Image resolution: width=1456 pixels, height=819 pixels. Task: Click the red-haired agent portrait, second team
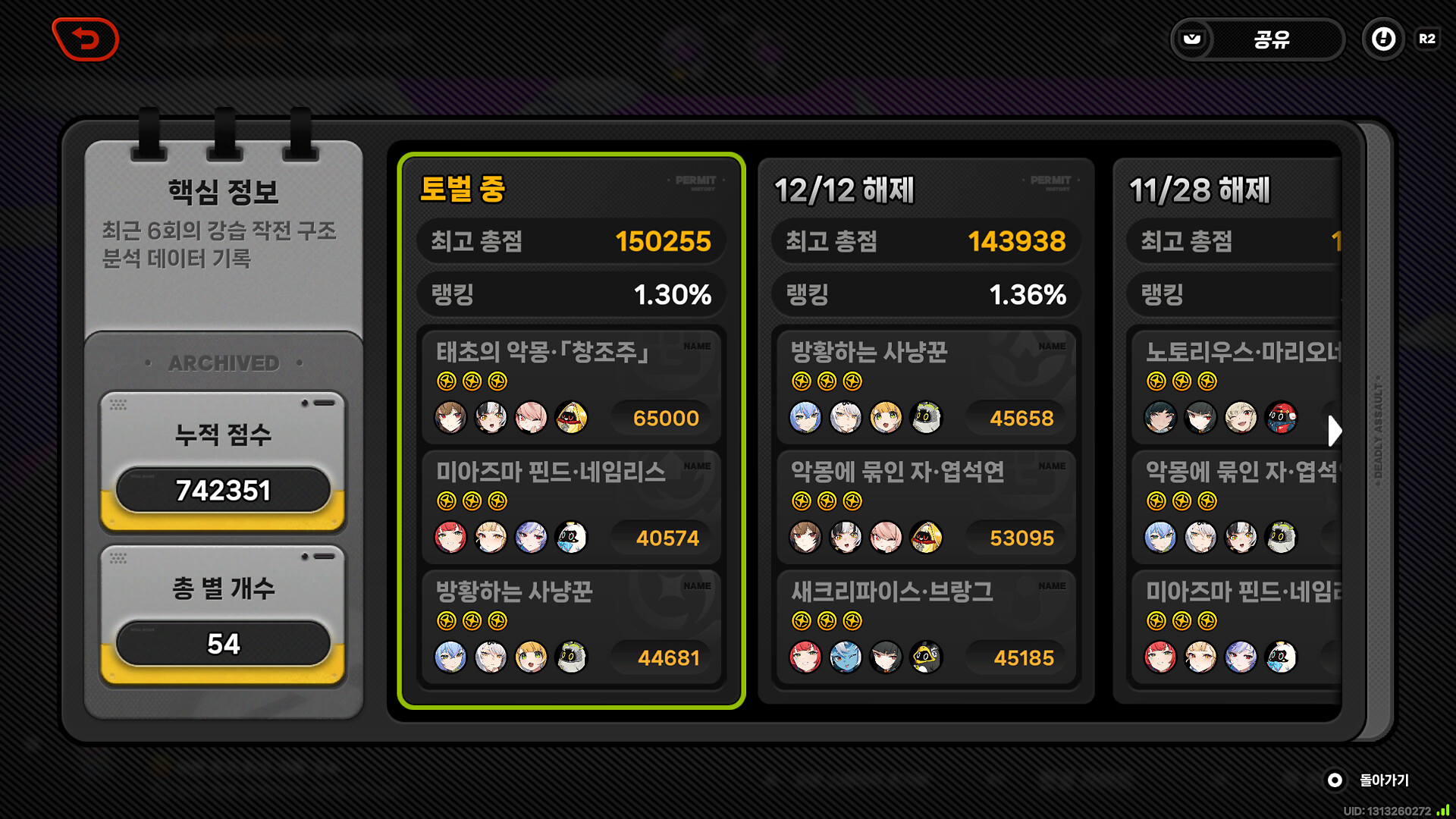[x=450, y=538]
